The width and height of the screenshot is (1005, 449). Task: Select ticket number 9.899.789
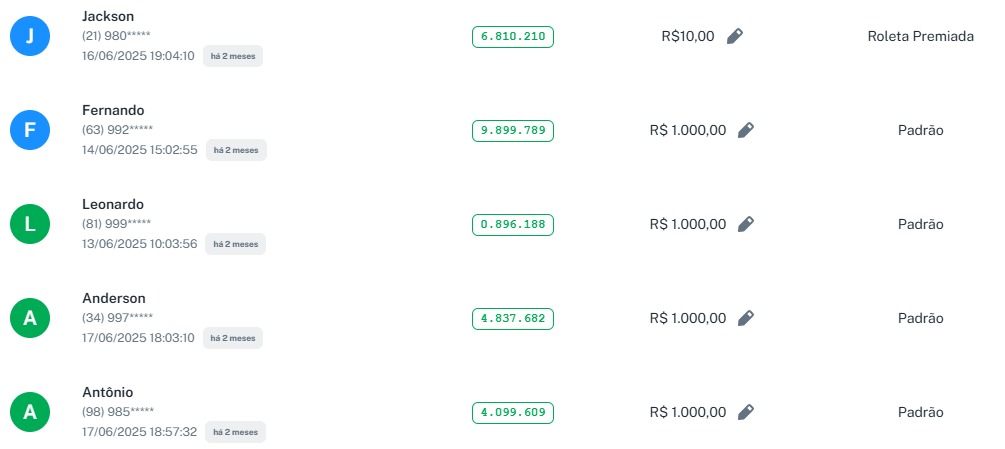[x=513, y=130]
